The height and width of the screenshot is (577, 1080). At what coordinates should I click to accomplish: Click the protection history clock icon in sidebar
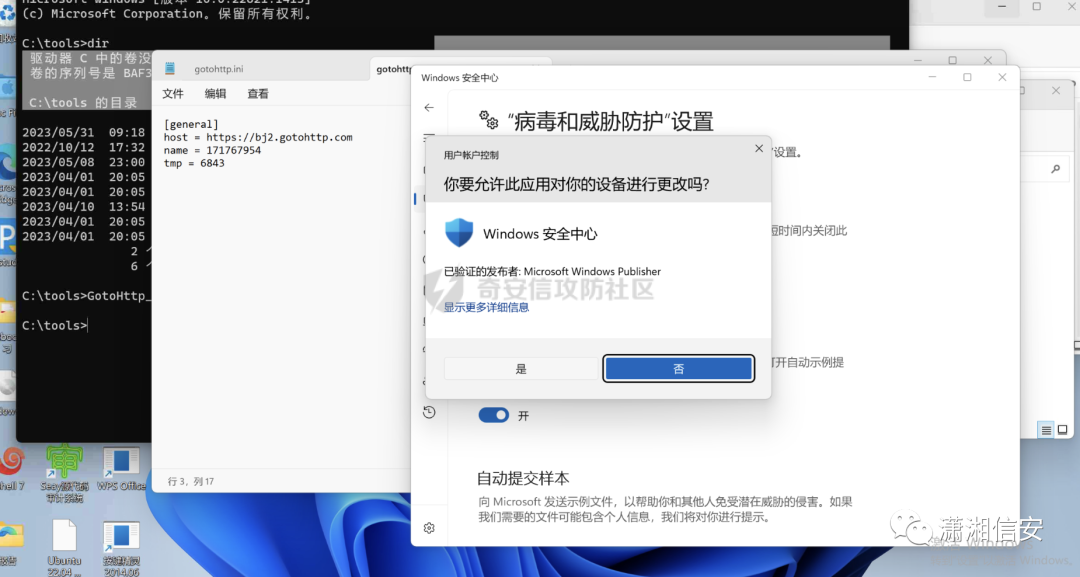[428, 411]
